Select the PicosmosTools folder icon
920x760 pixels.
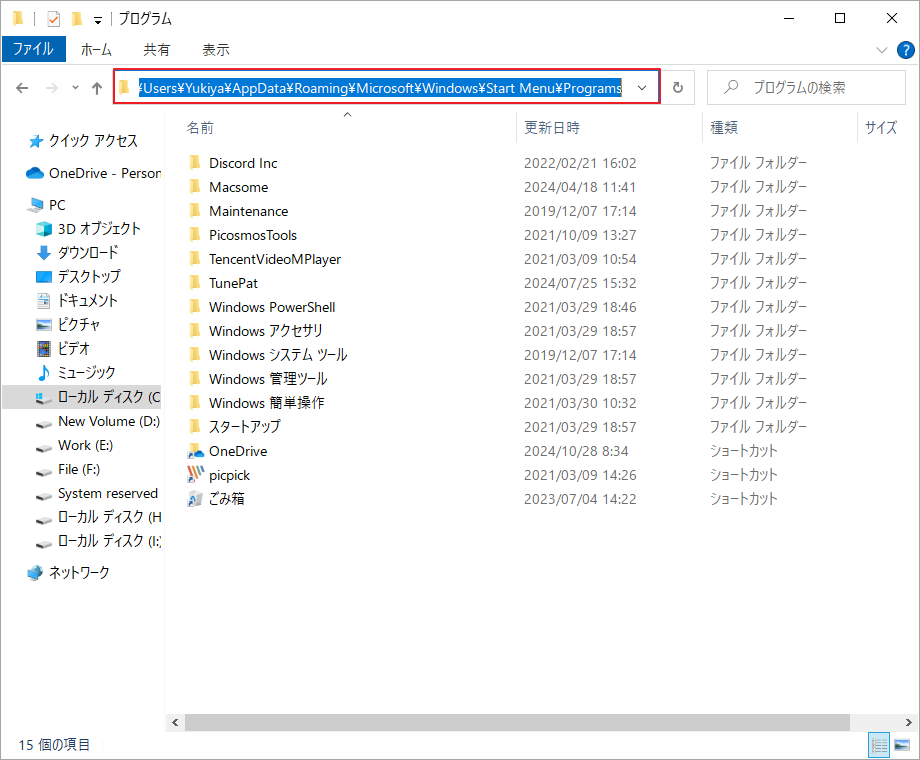coord(195,235)
